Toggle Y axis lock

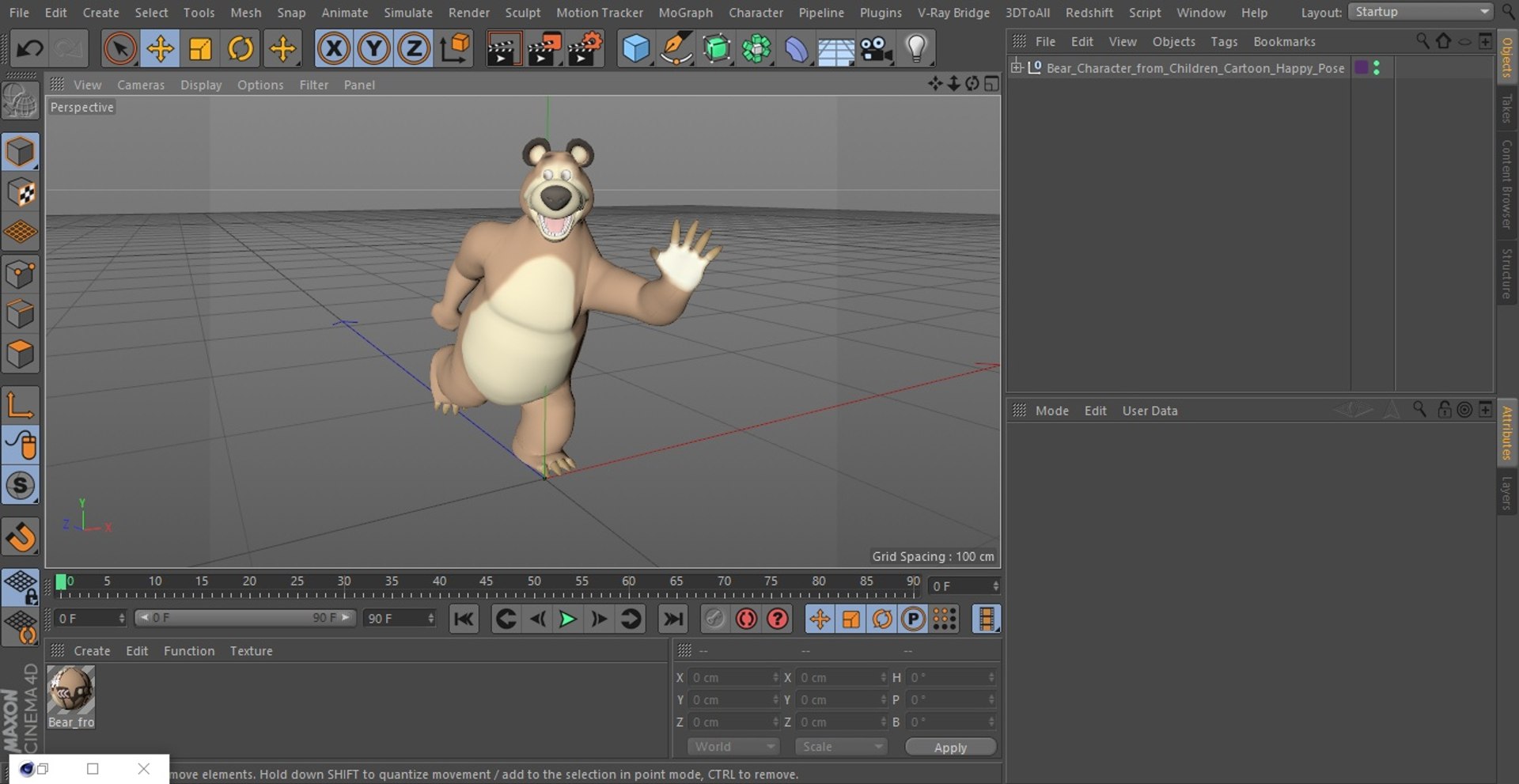[373, 49]
